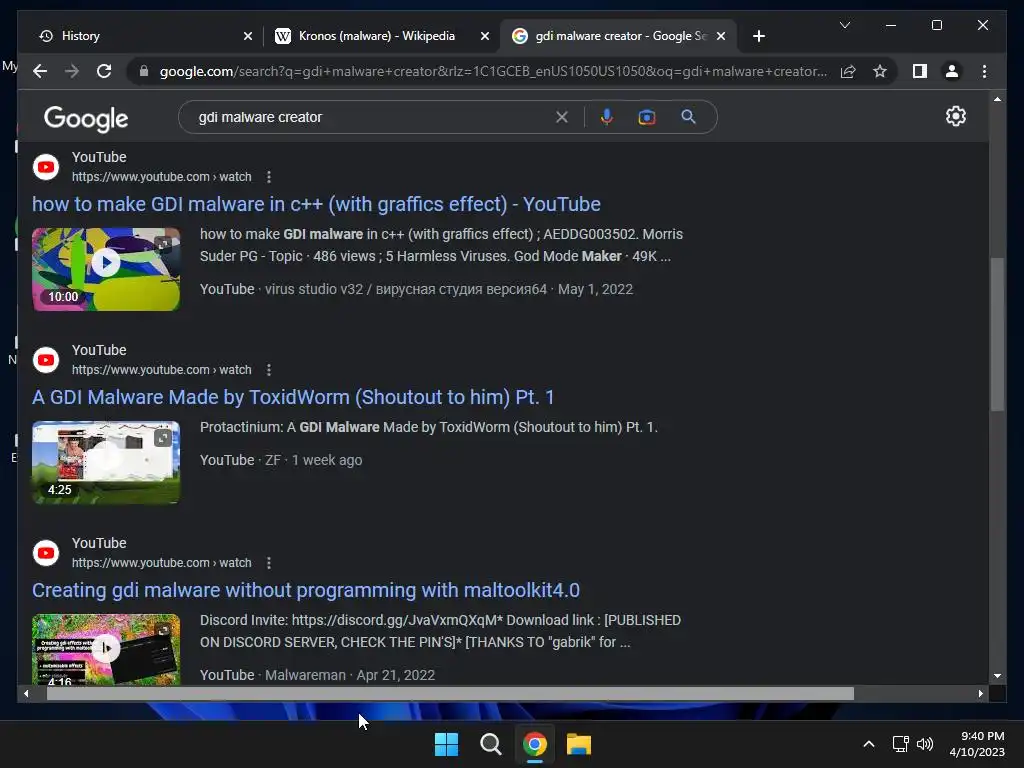
Task: Open more options for maltoolkit4.0 result
Action: (269, 563)
